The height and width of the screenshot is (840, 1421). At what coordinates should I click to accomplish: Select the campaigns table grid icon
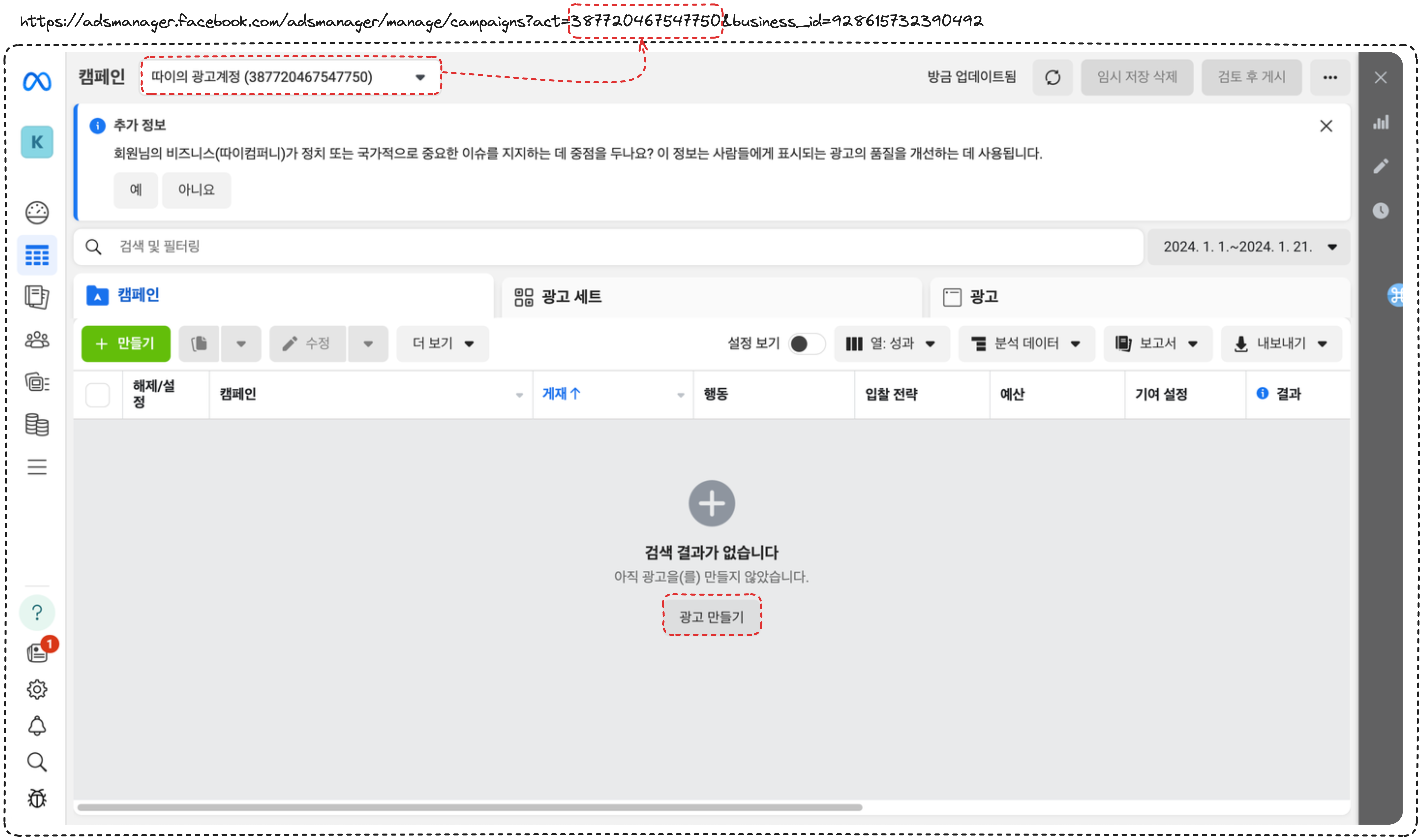37,255
